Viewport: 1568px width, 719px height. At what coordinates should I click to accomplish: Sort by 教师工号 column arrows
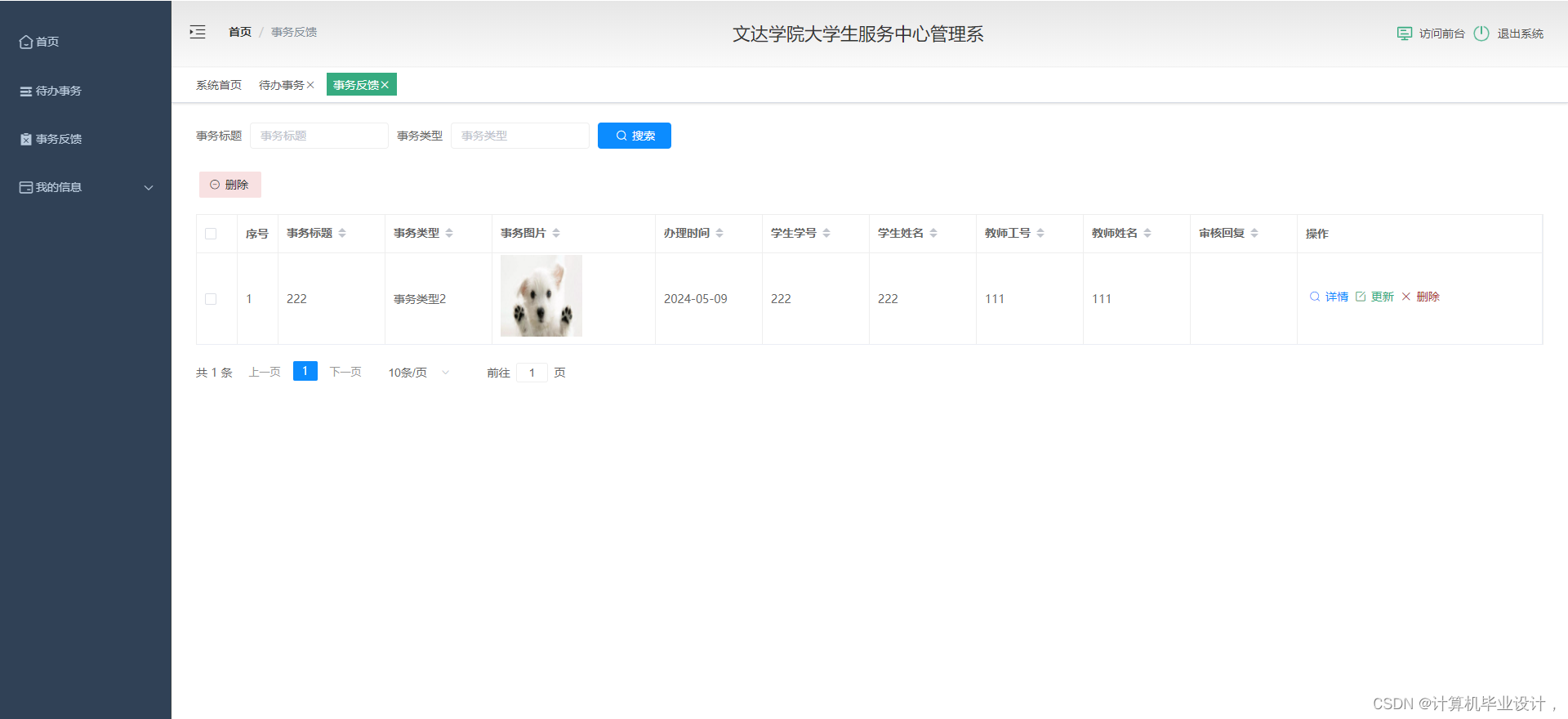tap(1040, 233)
